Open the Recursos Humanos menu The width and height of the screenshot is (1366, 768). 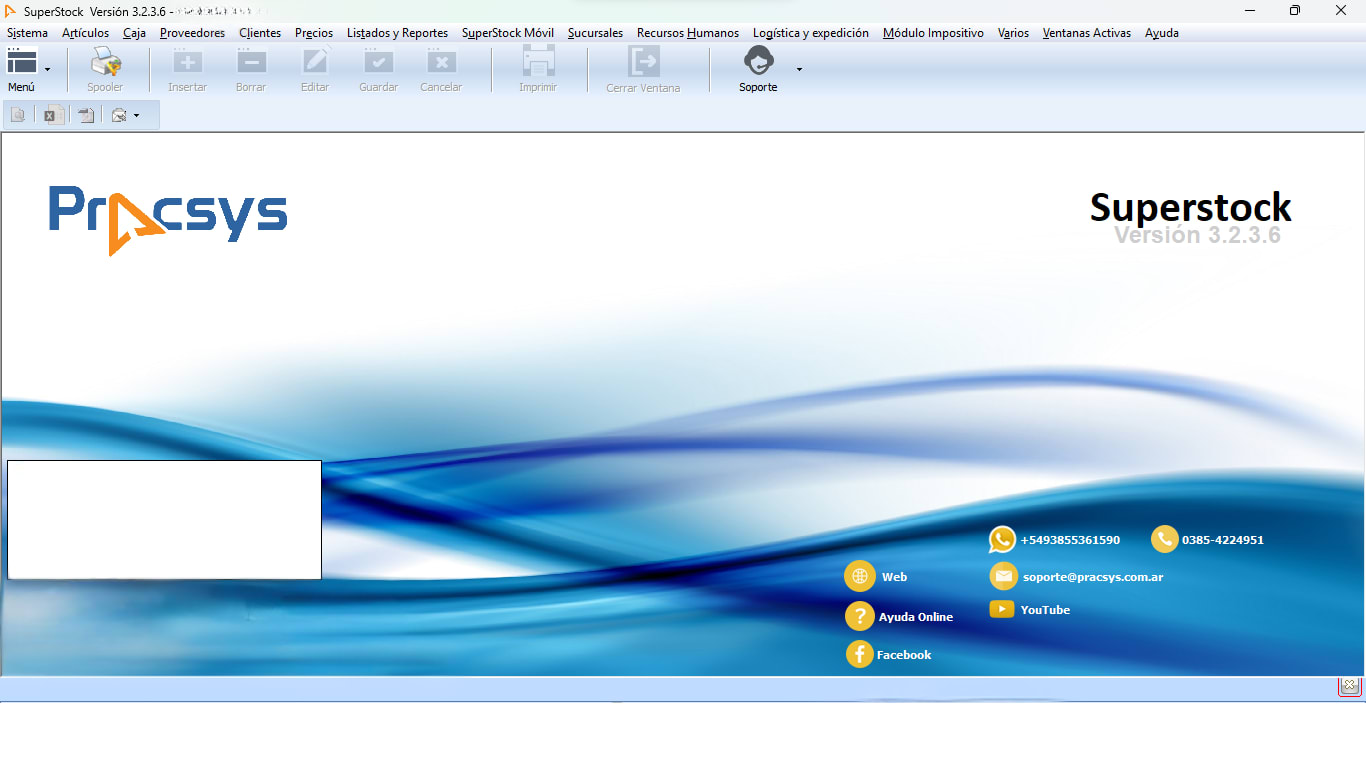point(688,33)
